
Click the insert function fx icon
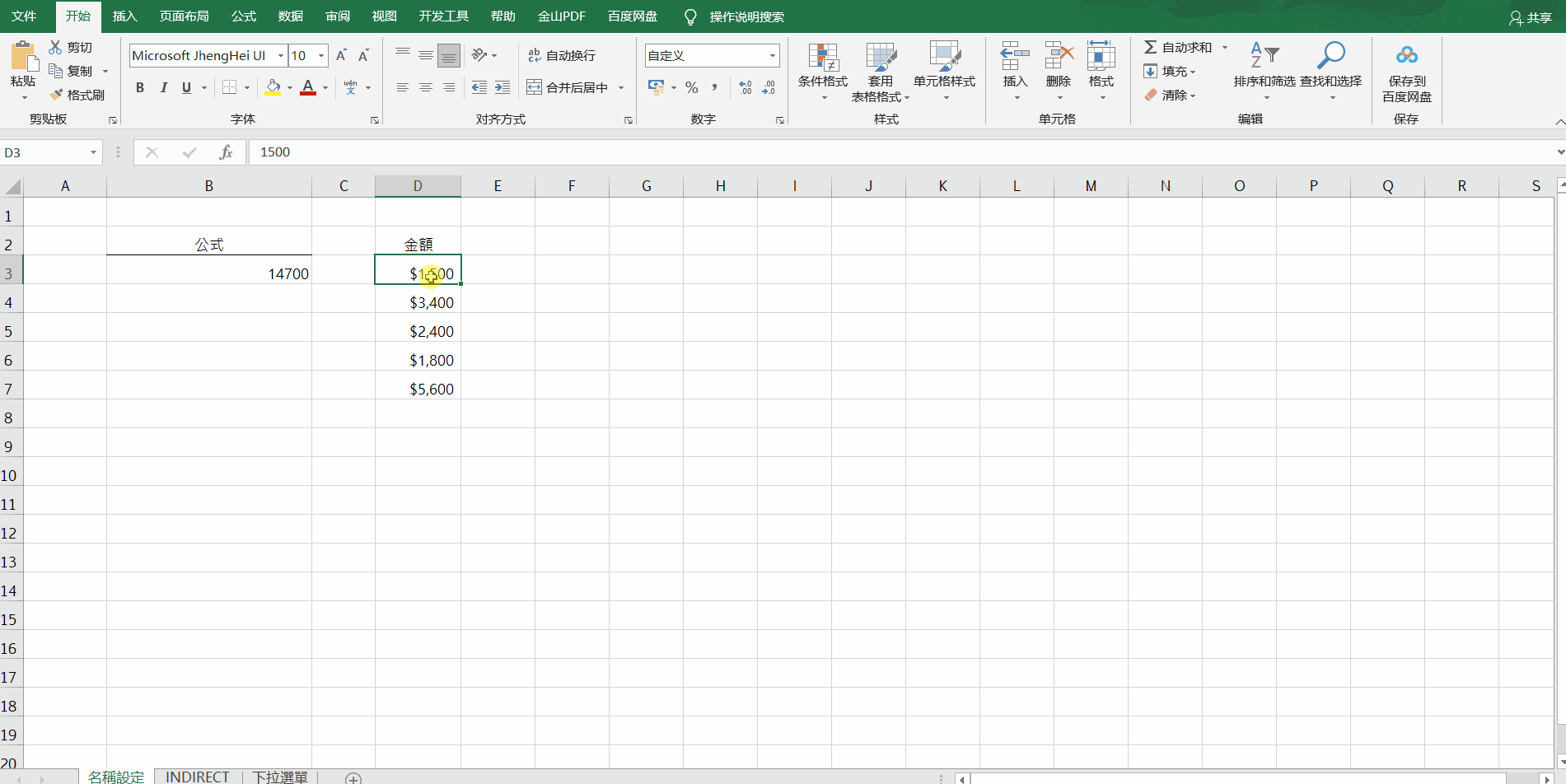coord(226,152)
